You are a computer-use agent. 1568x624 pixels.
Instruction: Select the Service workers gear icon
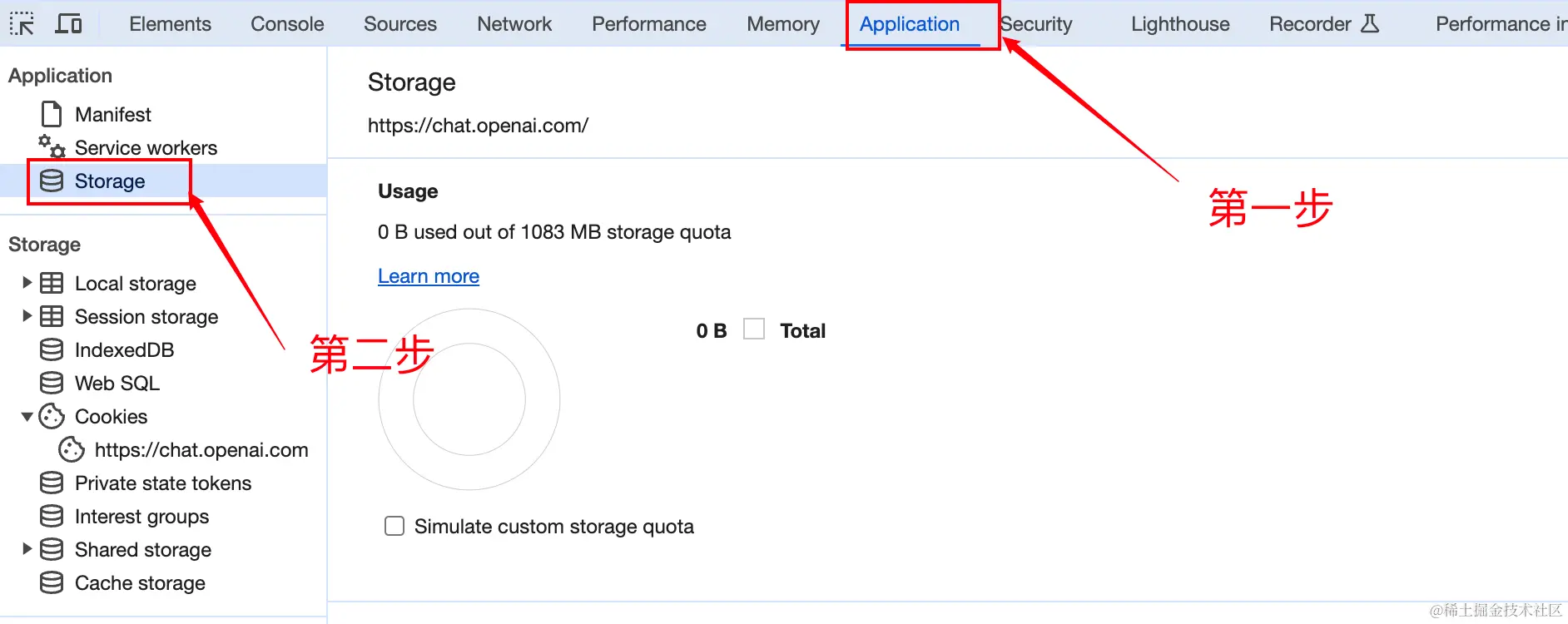click(52, 146)
